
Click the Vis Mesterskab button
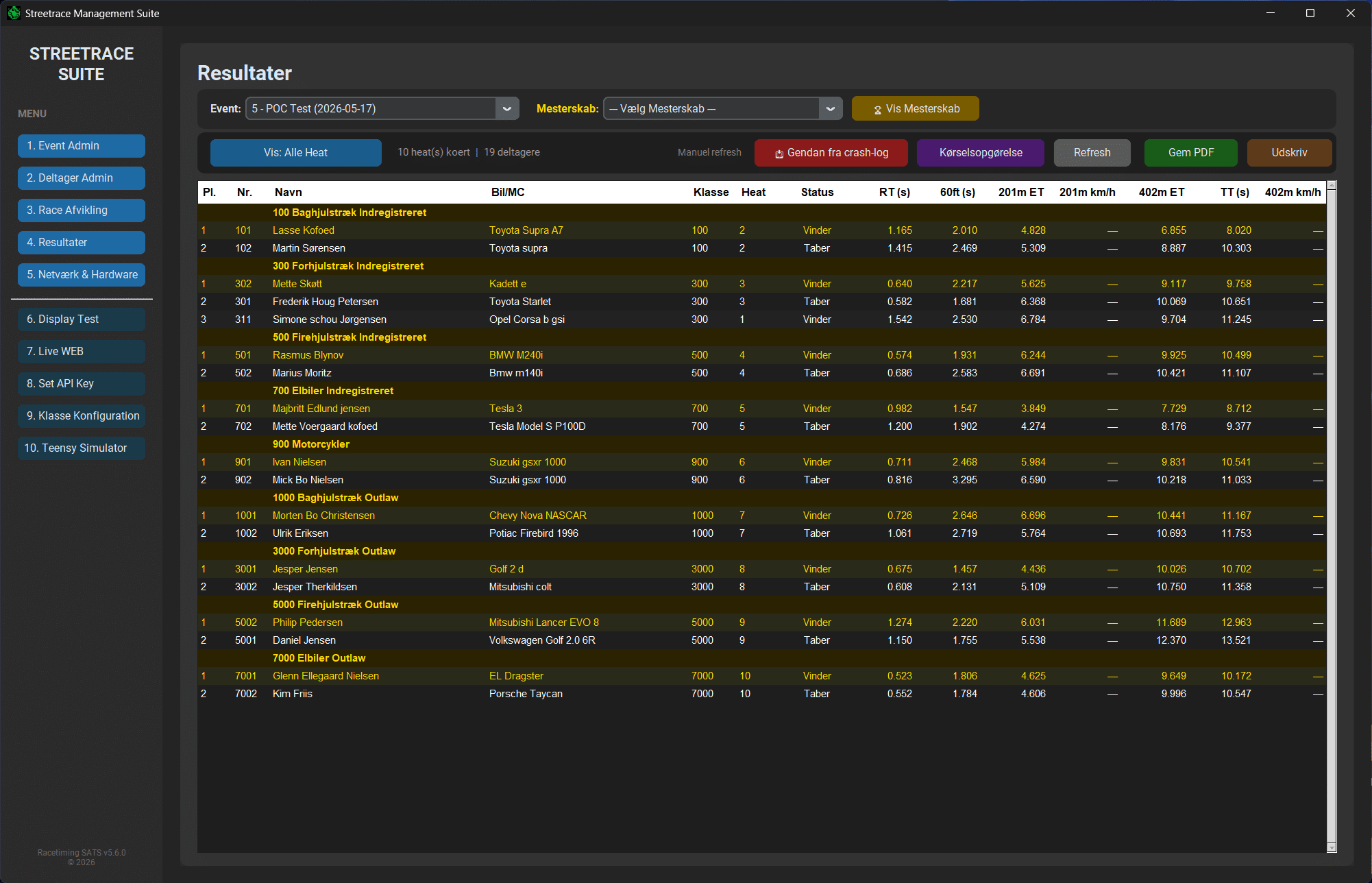coord(916,108)
